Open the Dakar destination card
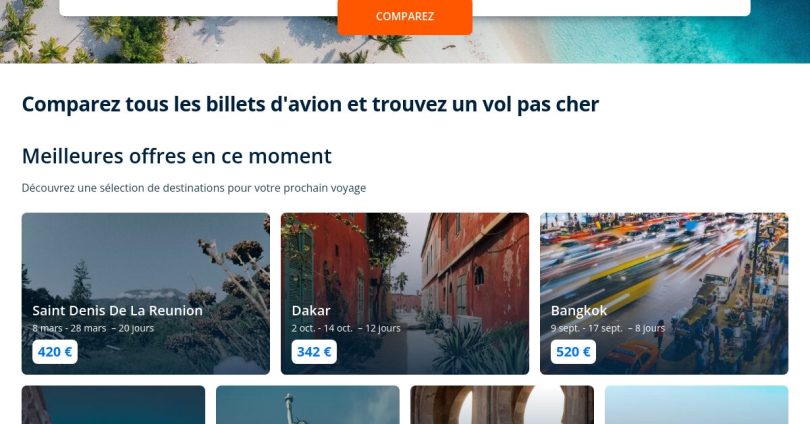 click(404, 293)
